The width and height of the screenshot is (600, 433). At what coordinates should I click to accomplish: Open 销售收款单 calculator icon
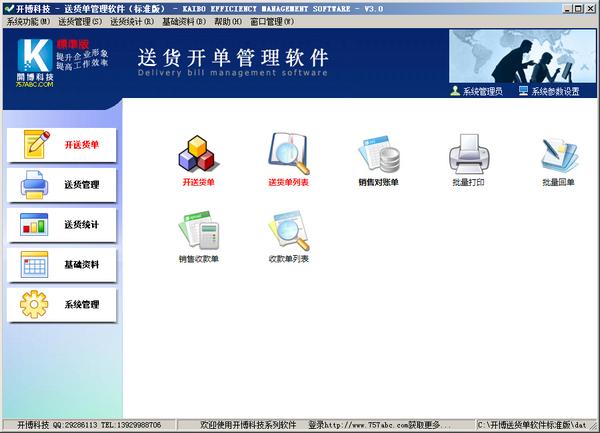coord(198,230)
